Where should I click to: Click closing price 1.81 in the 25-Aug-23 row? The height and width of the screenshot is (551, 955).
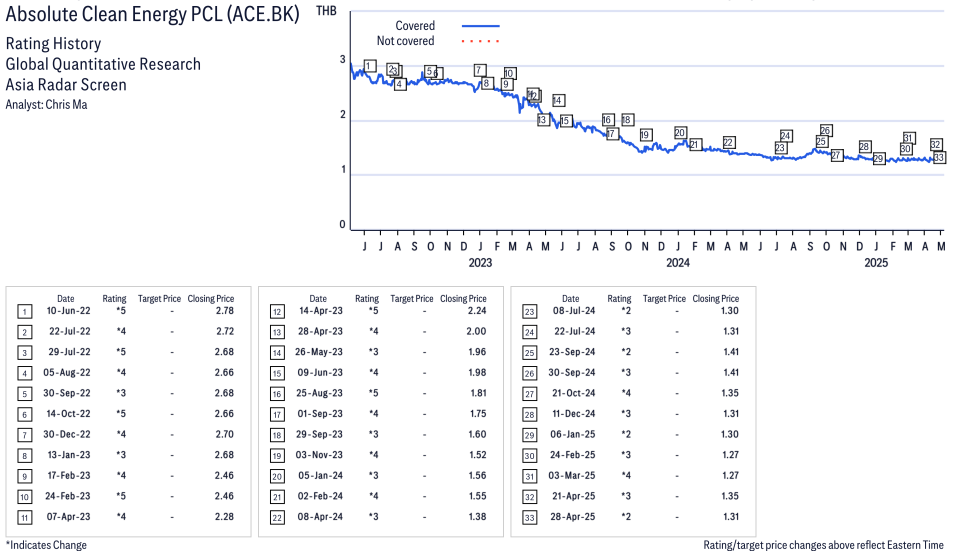coord(479,393)
